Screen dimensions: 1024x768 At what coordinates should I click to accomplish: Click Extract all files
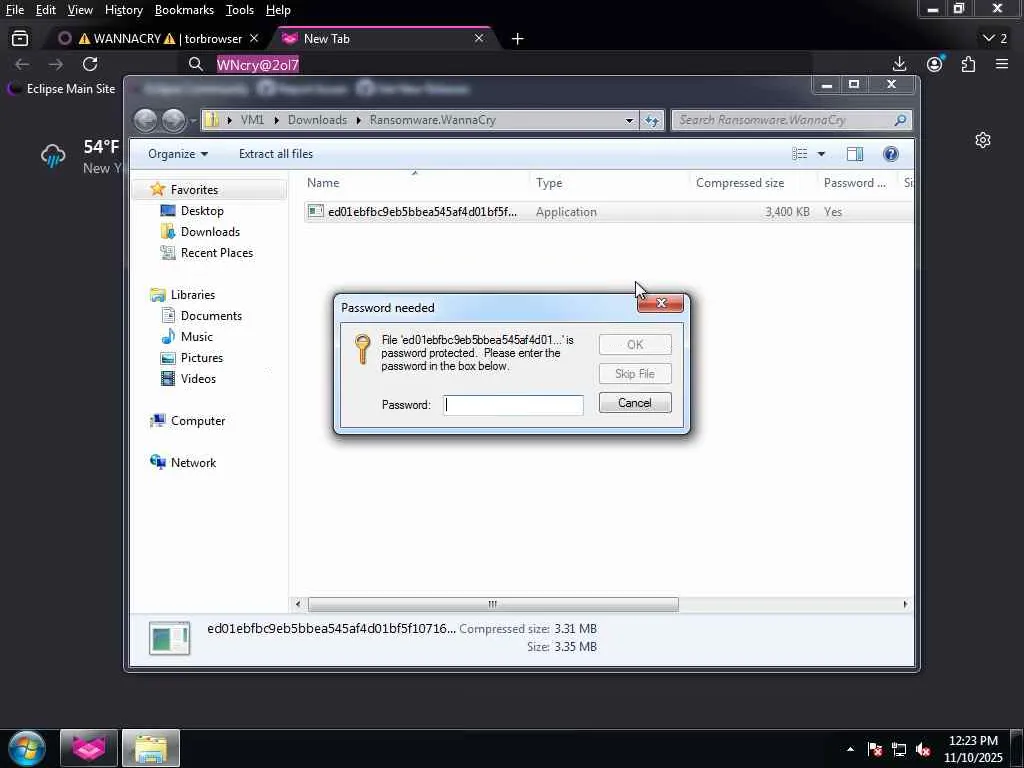click(276, 154)
